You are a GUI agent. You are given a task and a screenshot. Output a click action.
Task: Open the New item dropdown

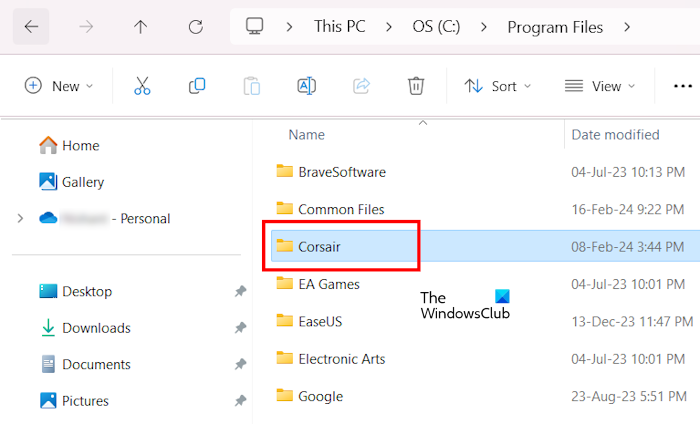(x=59, y=86)
